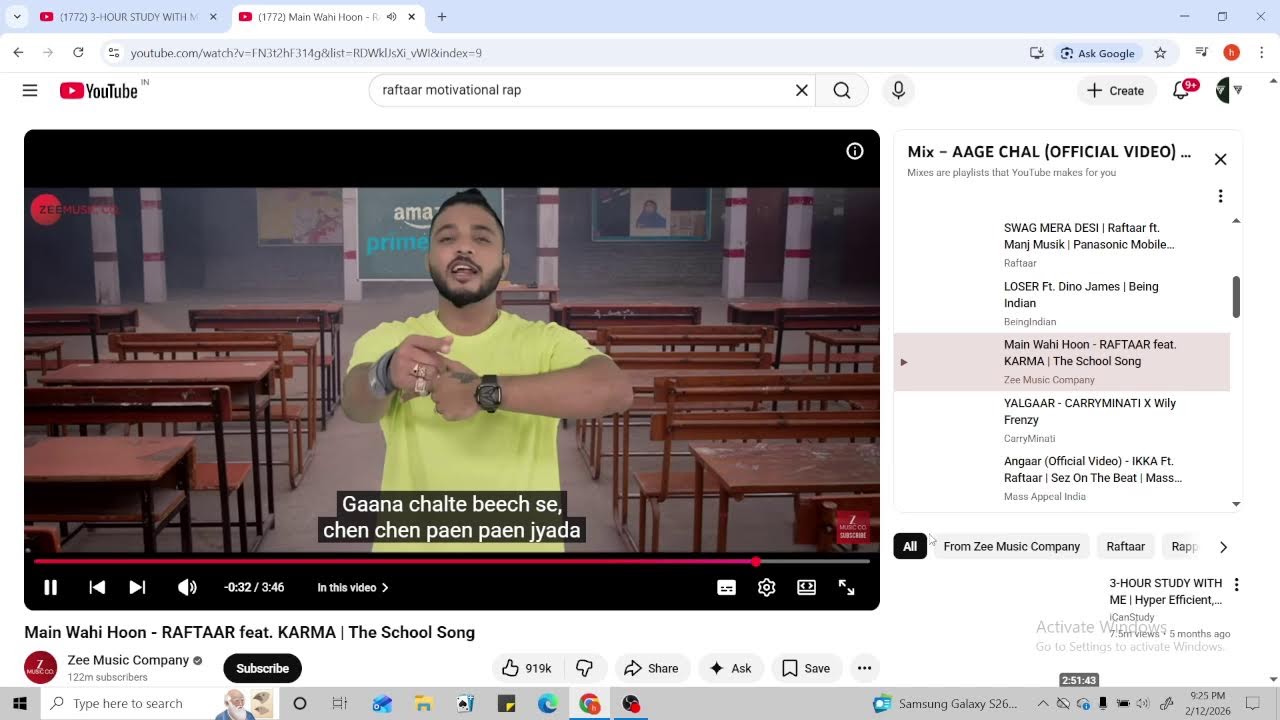
Task: Open File Explorer from taskbar
Action: tap(423, 704)
